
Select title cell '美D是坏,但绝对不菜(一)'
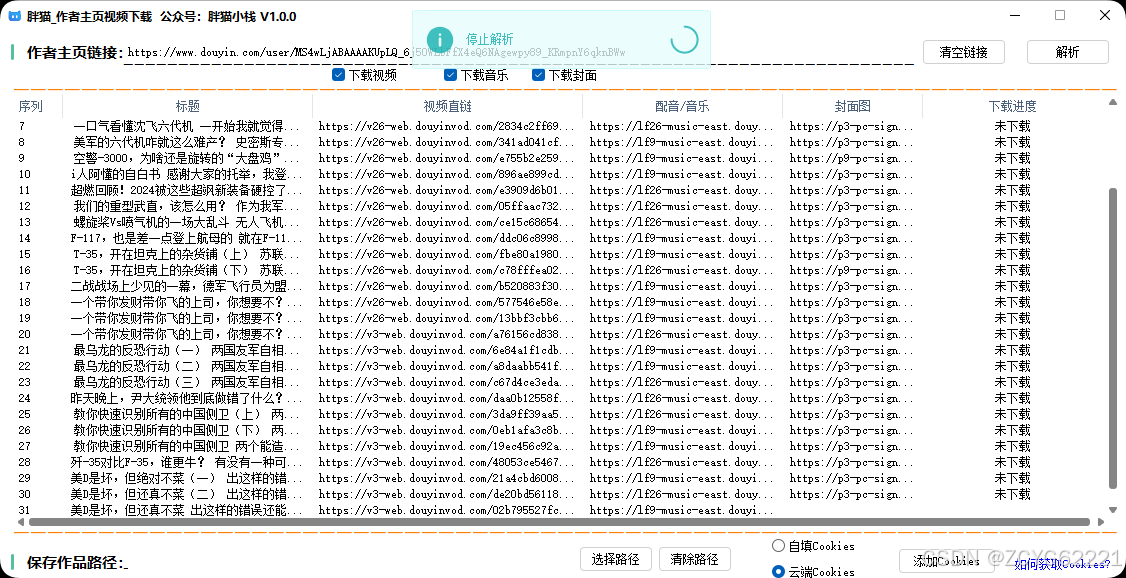187,478
